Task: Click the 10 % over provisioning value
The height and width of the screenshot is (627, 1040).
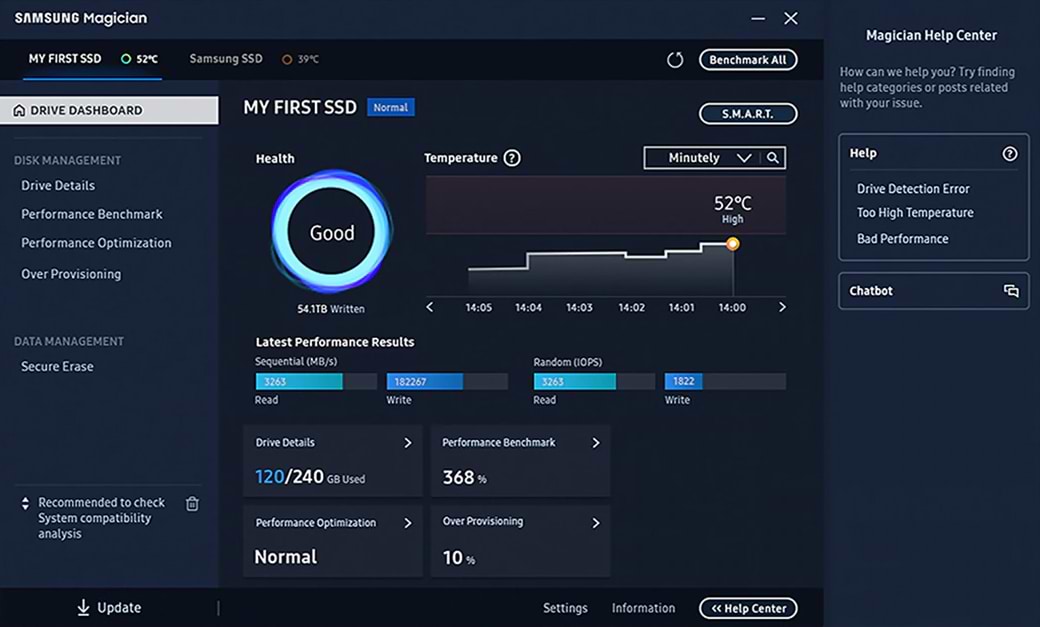Action: point(459,557)
